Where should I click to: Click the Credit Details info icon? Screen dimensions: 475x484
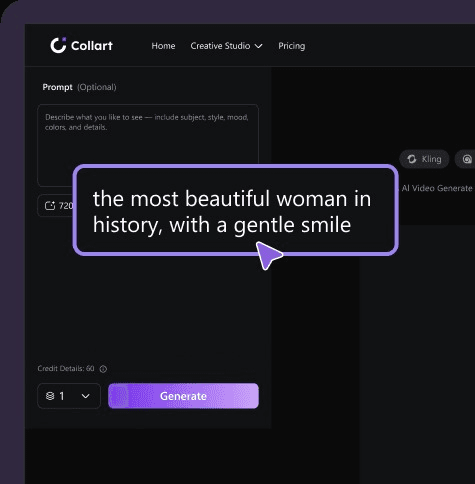tap(103, 369)
